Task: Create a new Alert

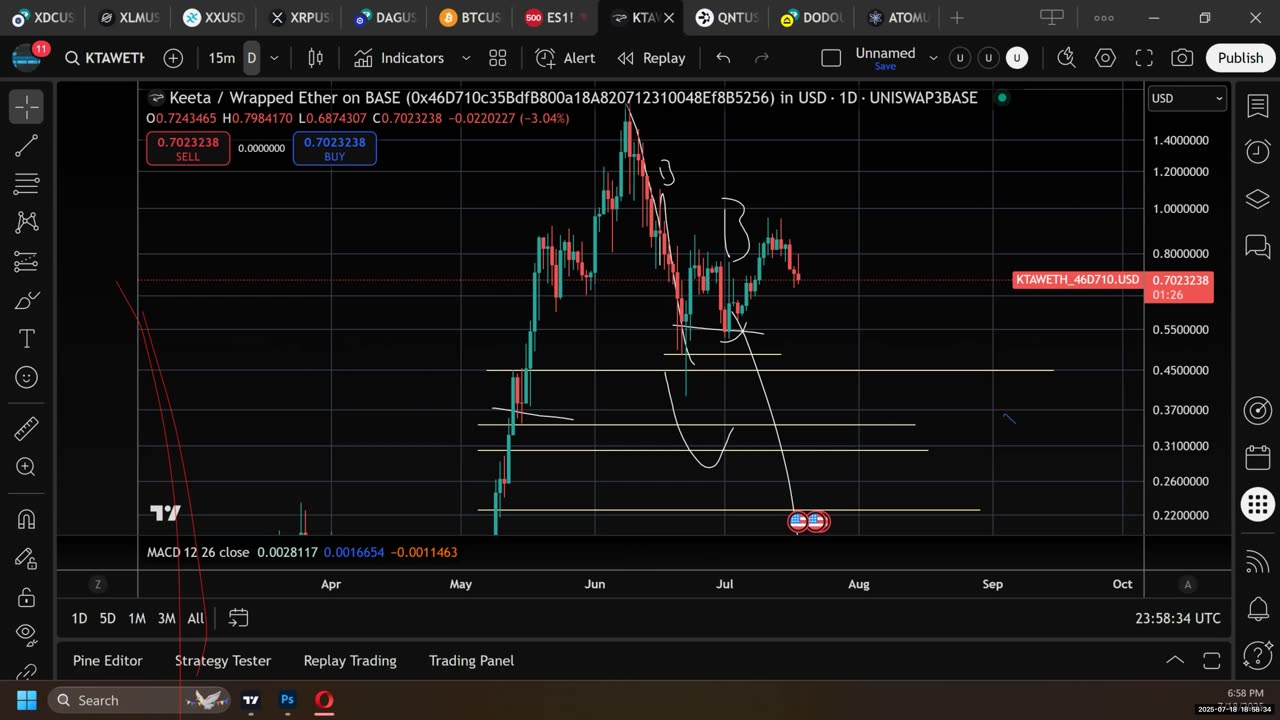Action: click(x=566, y=58)
